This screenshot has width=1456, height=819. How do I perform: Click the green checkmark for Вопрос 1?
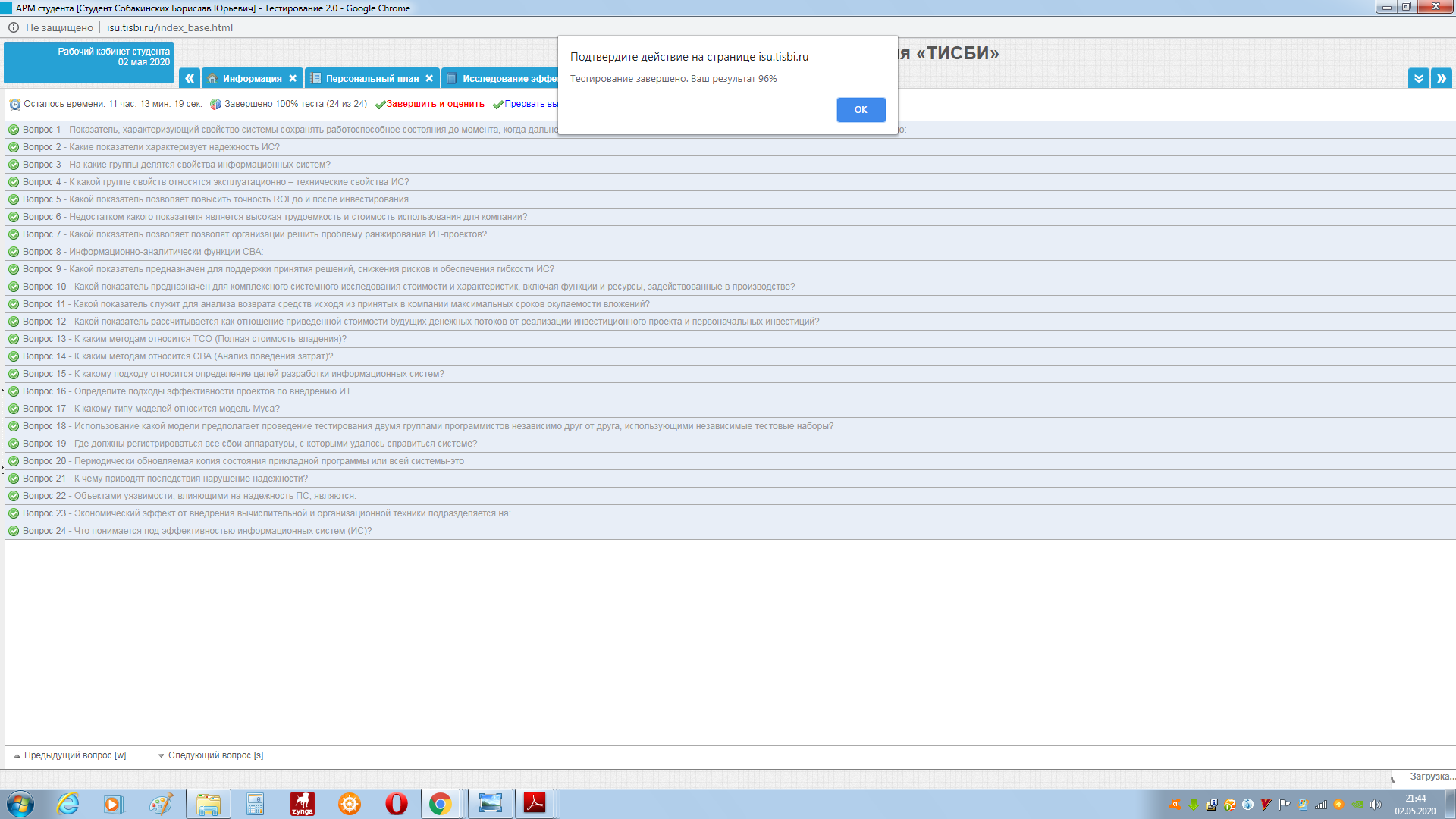[14, 130]
